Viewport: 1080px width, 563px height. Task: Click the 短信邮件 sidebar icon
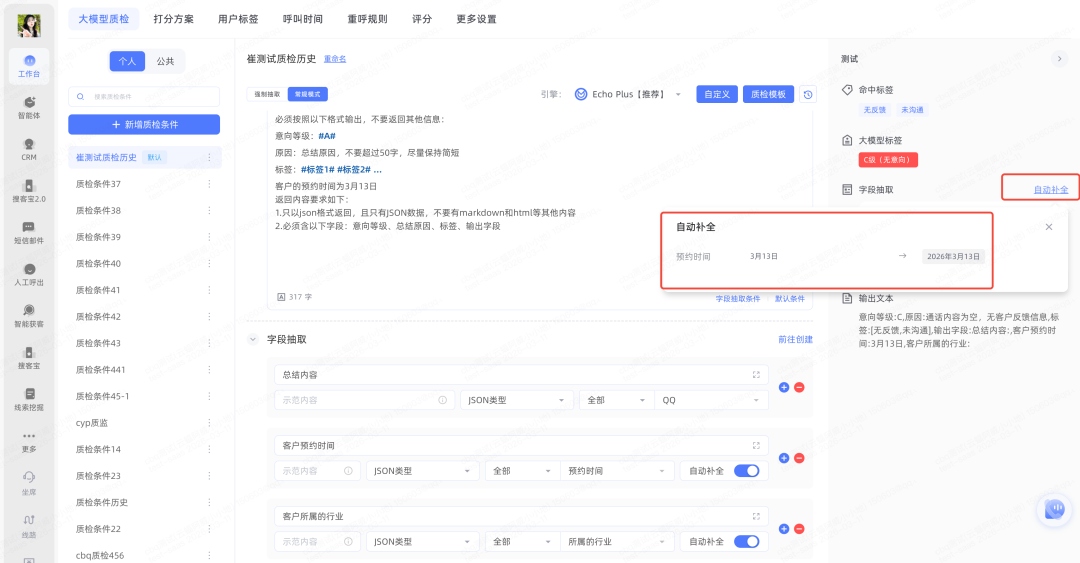click(x=29, y=232)
